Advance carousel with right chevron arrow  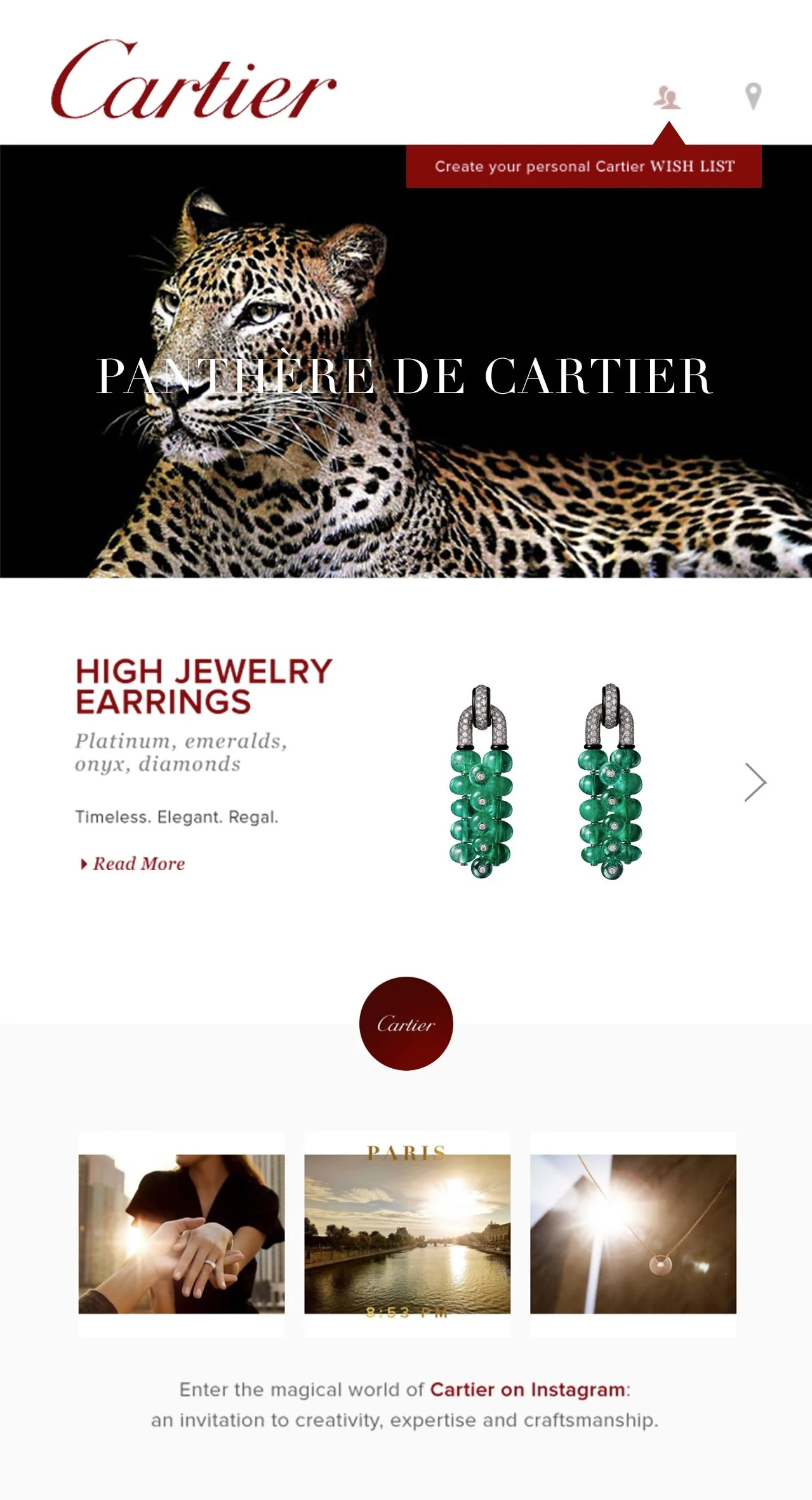755,782
